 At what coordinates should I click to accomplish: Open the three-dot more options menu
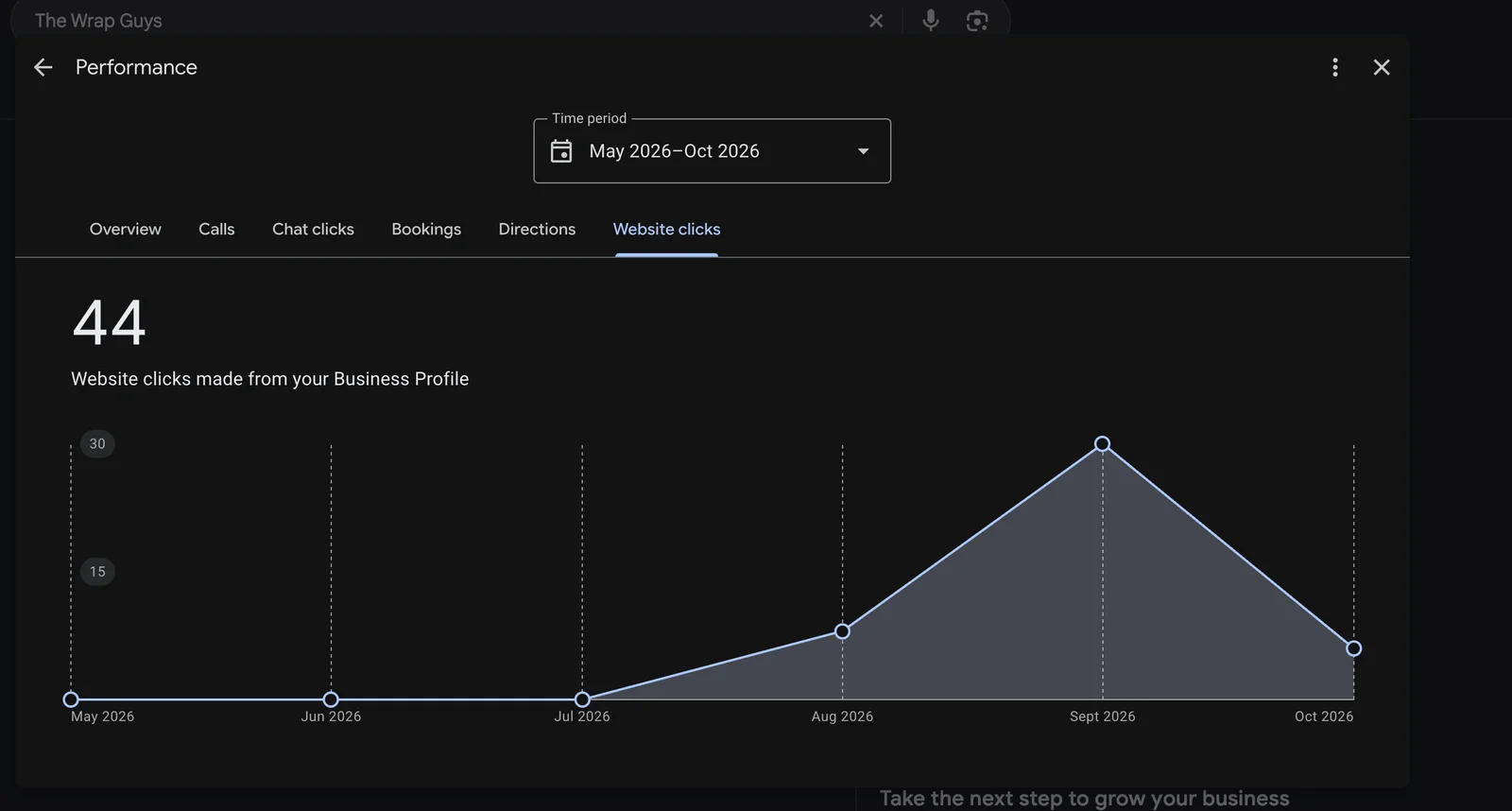(x=1334, y=67)
